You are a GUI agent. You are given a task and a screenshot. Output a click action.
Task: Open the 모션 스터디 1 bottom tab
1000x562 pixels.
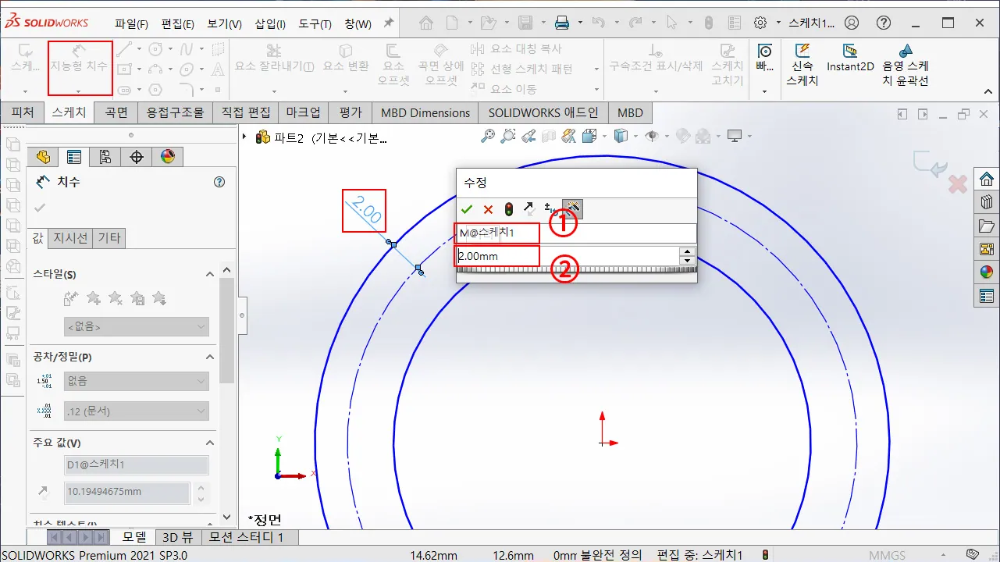point(246,537)
